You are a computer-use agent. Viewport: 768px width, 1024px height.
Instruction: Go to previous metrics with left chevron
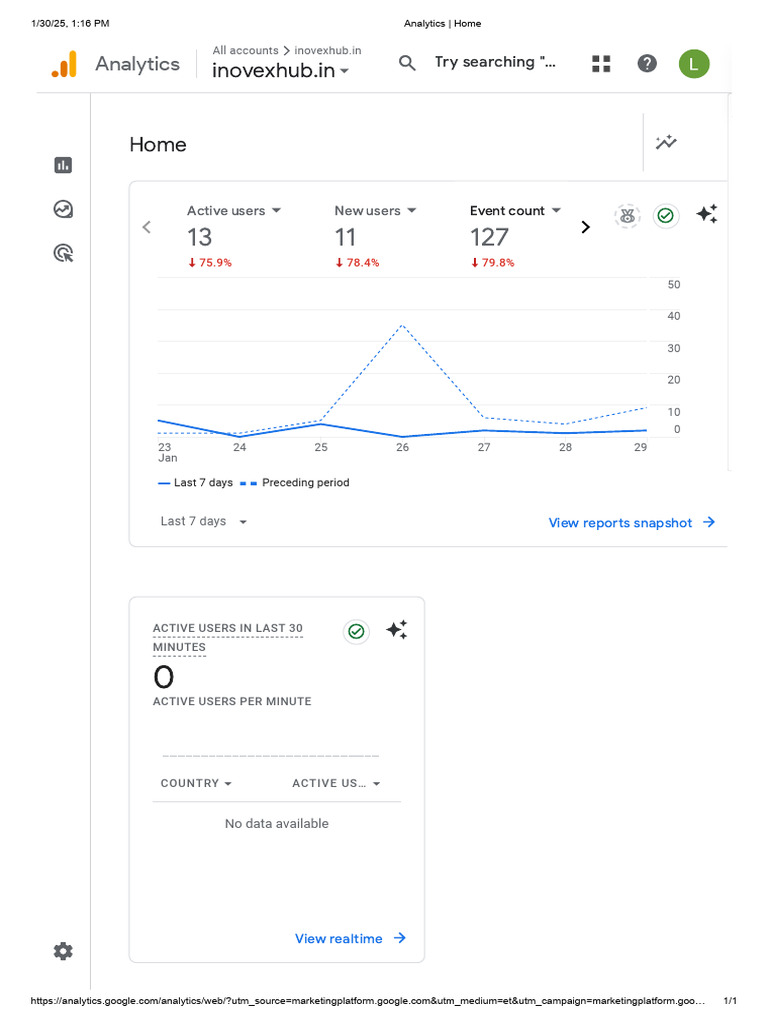point(146,227)
